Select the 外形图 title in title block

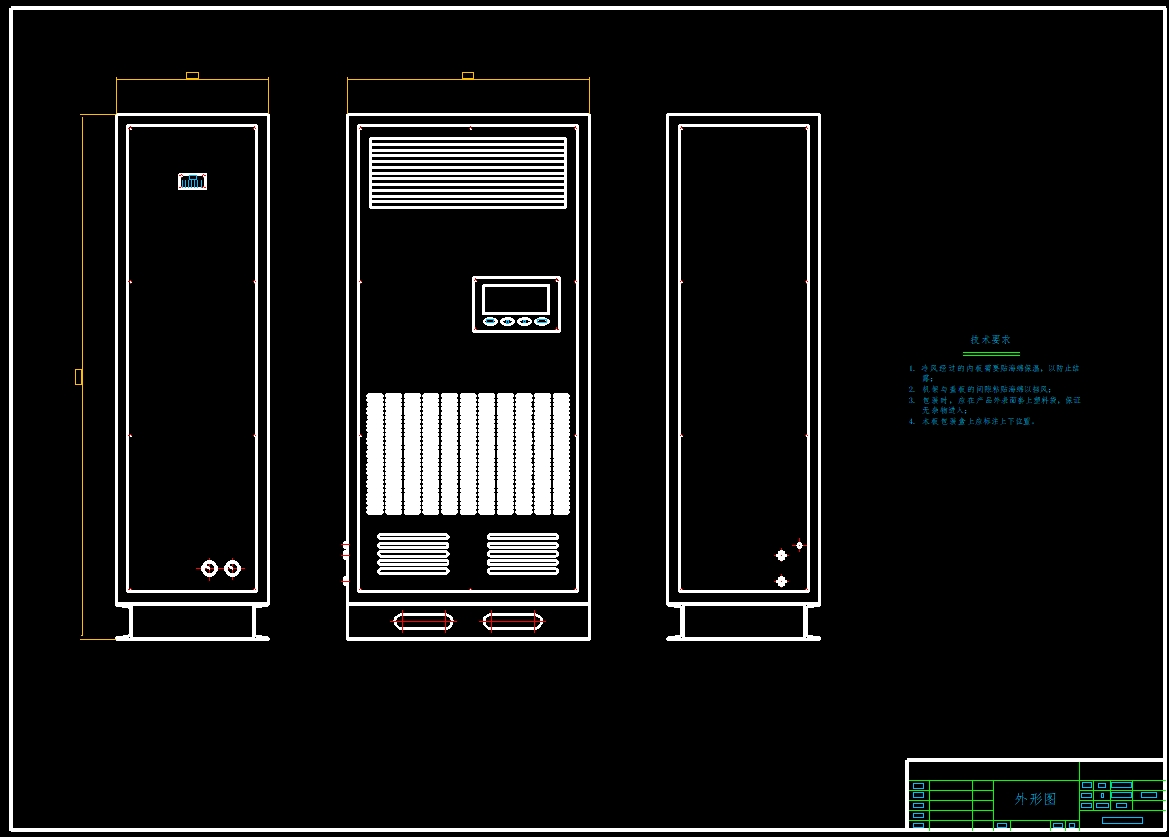[1036, 799]
